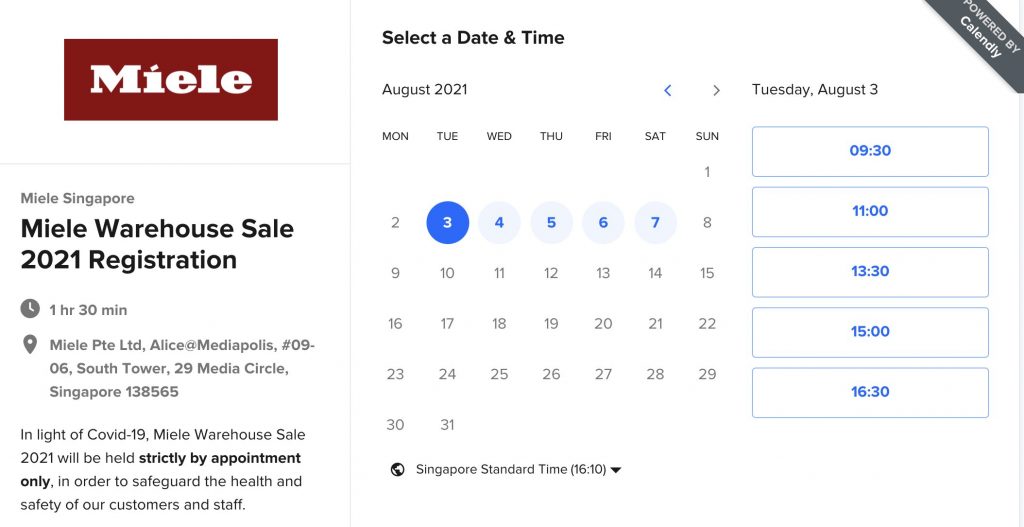Viewport: 1024px width, 527px height.
Task: Select August 3 on the calendar
Action: (x=447, y=223)
